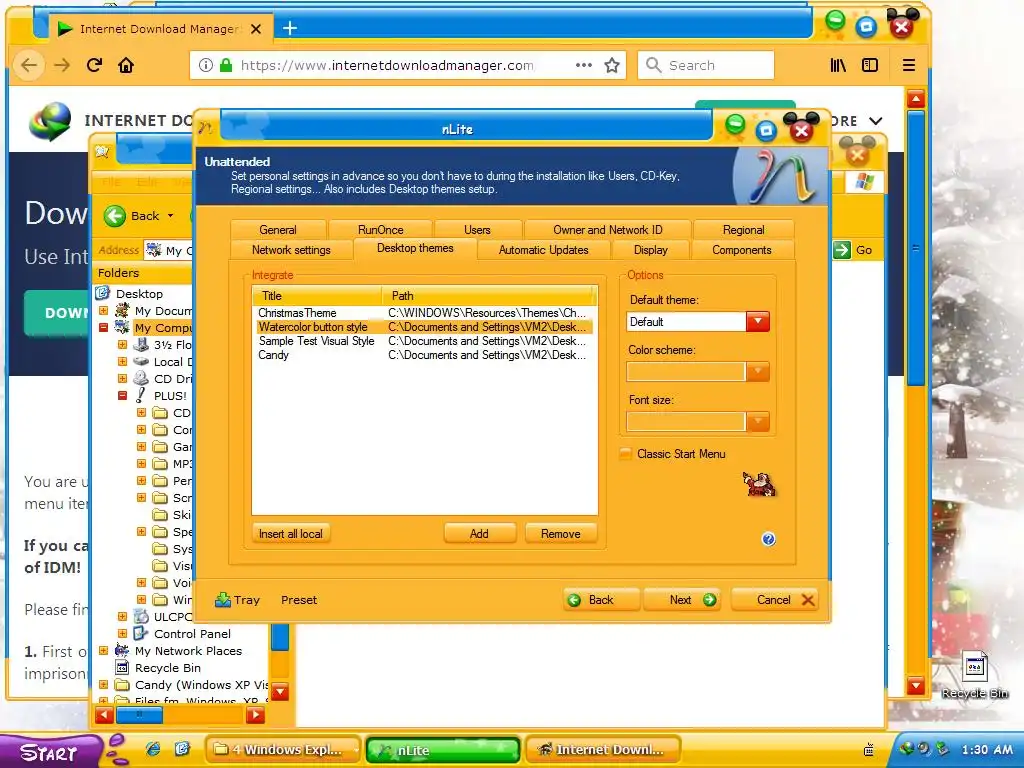Click the Firefox forward arrow
The image size is (1024, 768).
62,65
